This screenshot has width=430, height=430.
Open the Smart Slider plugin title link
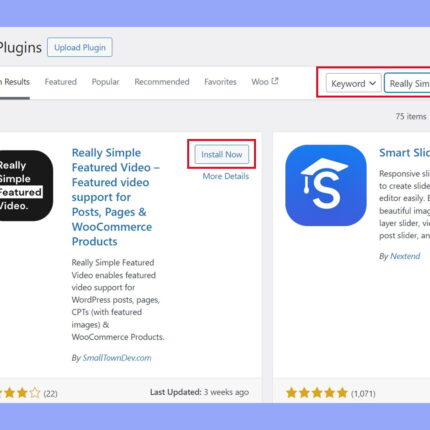(404, 153)
